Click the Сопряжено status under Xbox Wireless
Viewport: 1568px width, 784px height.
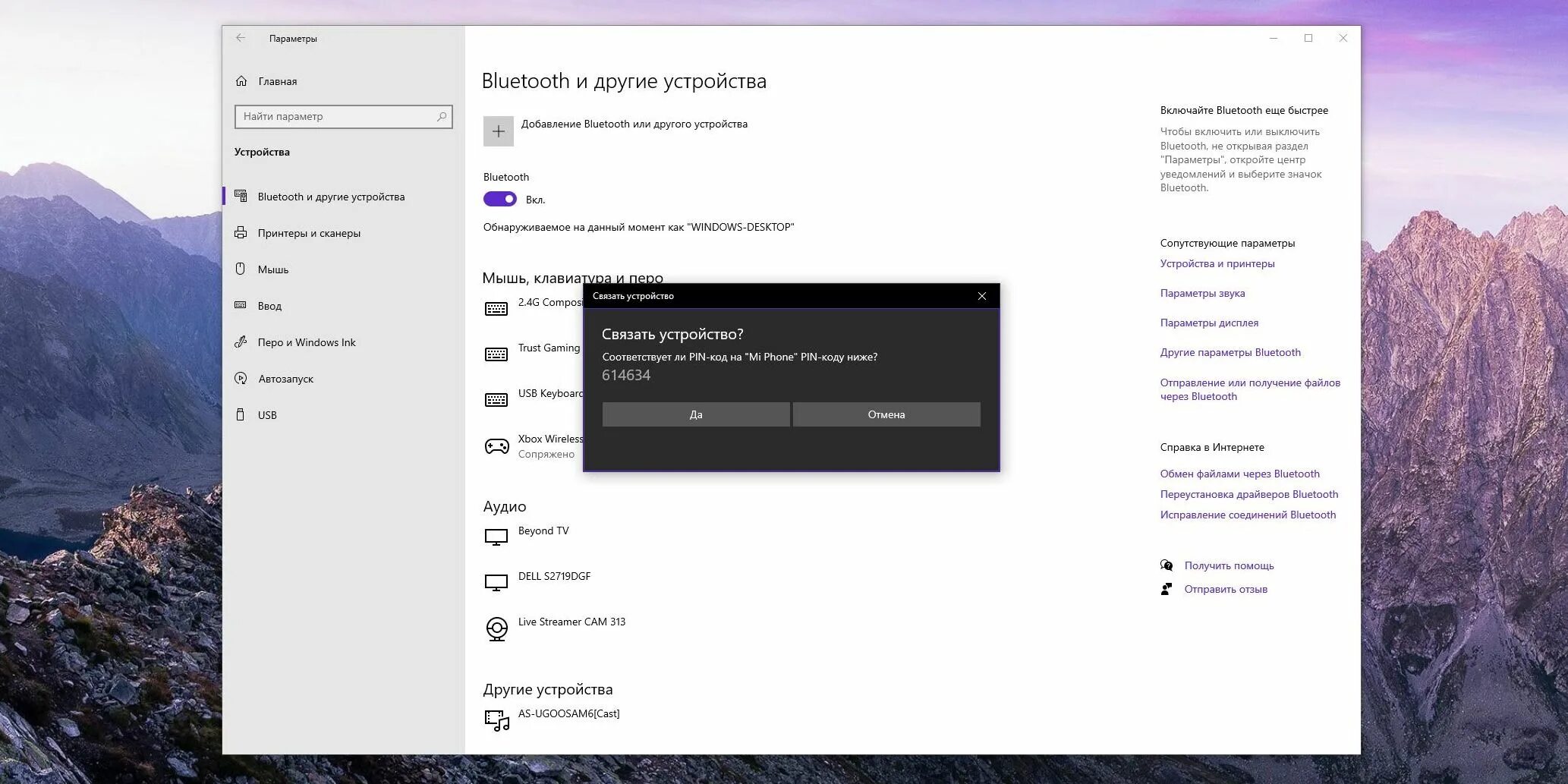(546, 454)
